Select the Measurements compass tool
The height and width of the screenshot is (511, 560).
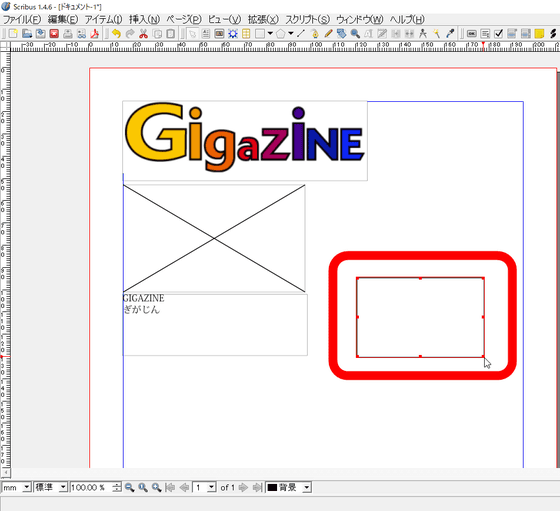pyautogui.click(x=423, y=34)
